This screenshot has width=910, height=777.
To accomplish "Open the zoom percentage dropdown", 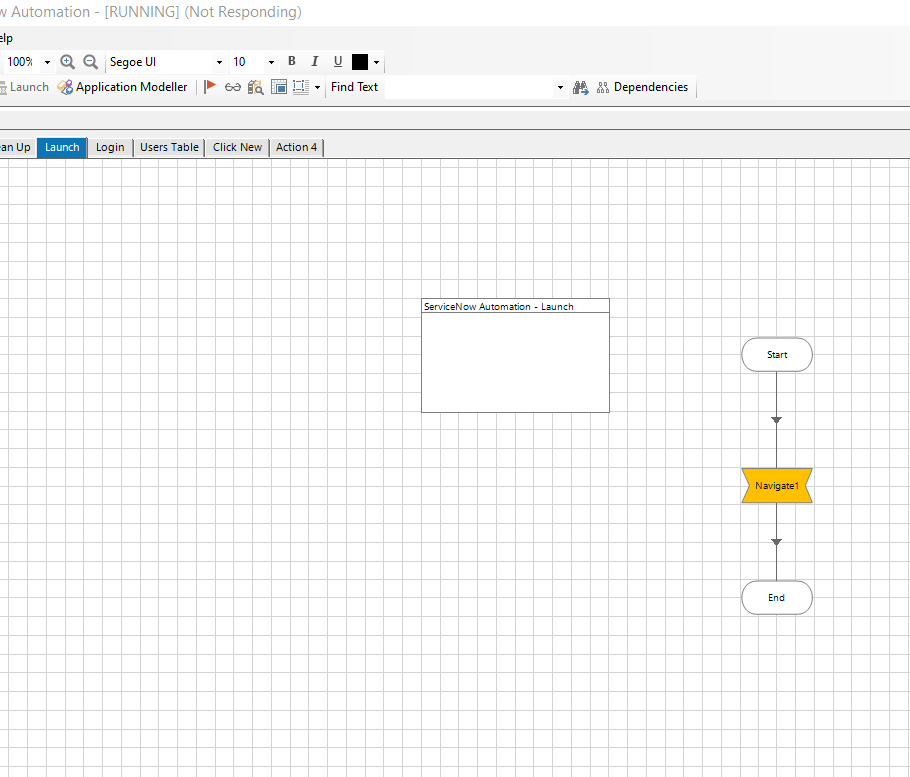I will point(47,62).
